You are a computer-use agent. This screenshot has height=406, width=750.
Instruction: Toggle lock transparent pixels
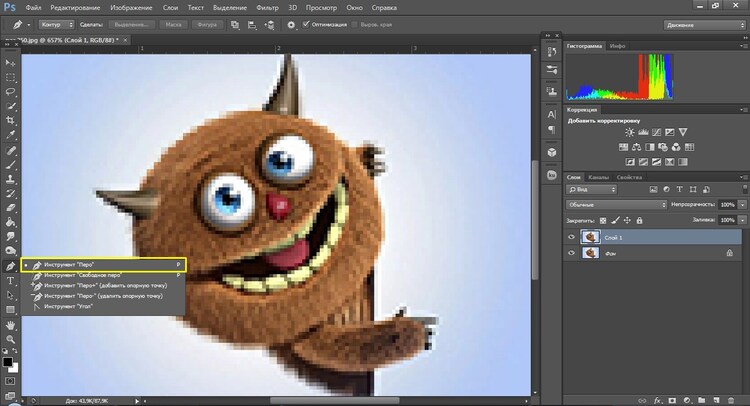tap(603, 220)
